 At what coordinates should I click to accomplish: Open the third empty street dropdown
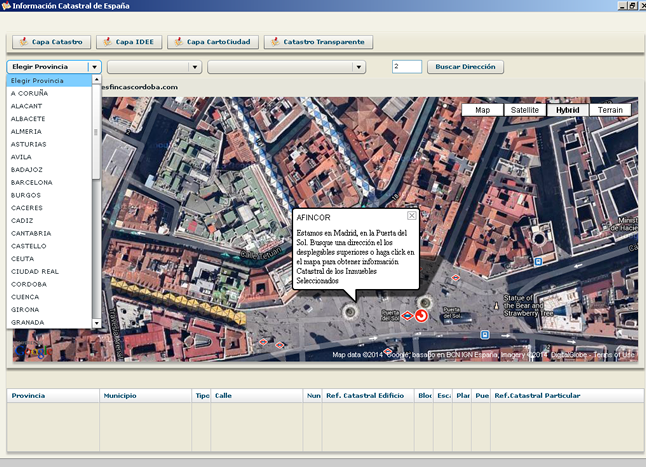coord(287,67)
